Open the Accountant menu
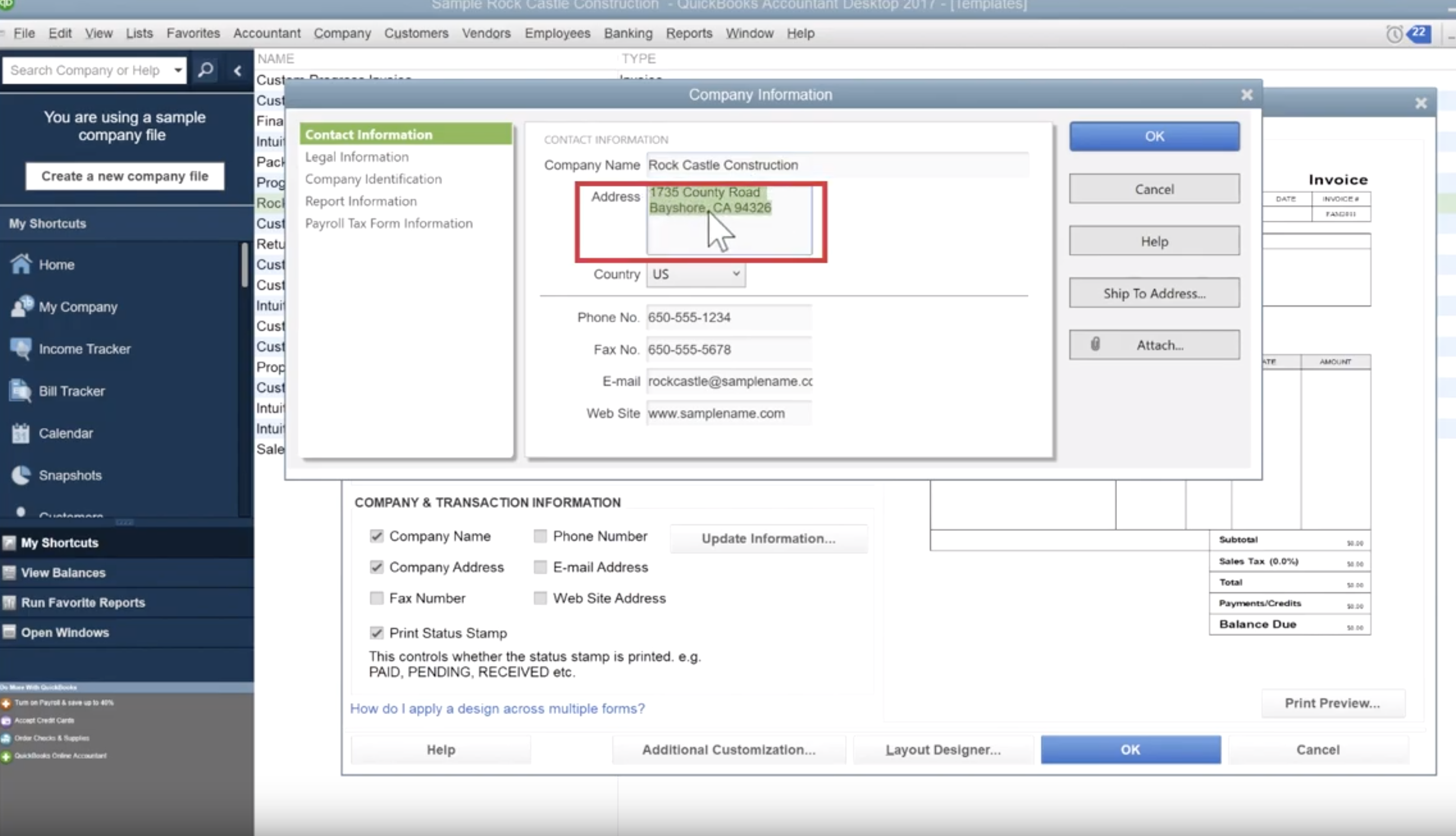 pos(266,33)
